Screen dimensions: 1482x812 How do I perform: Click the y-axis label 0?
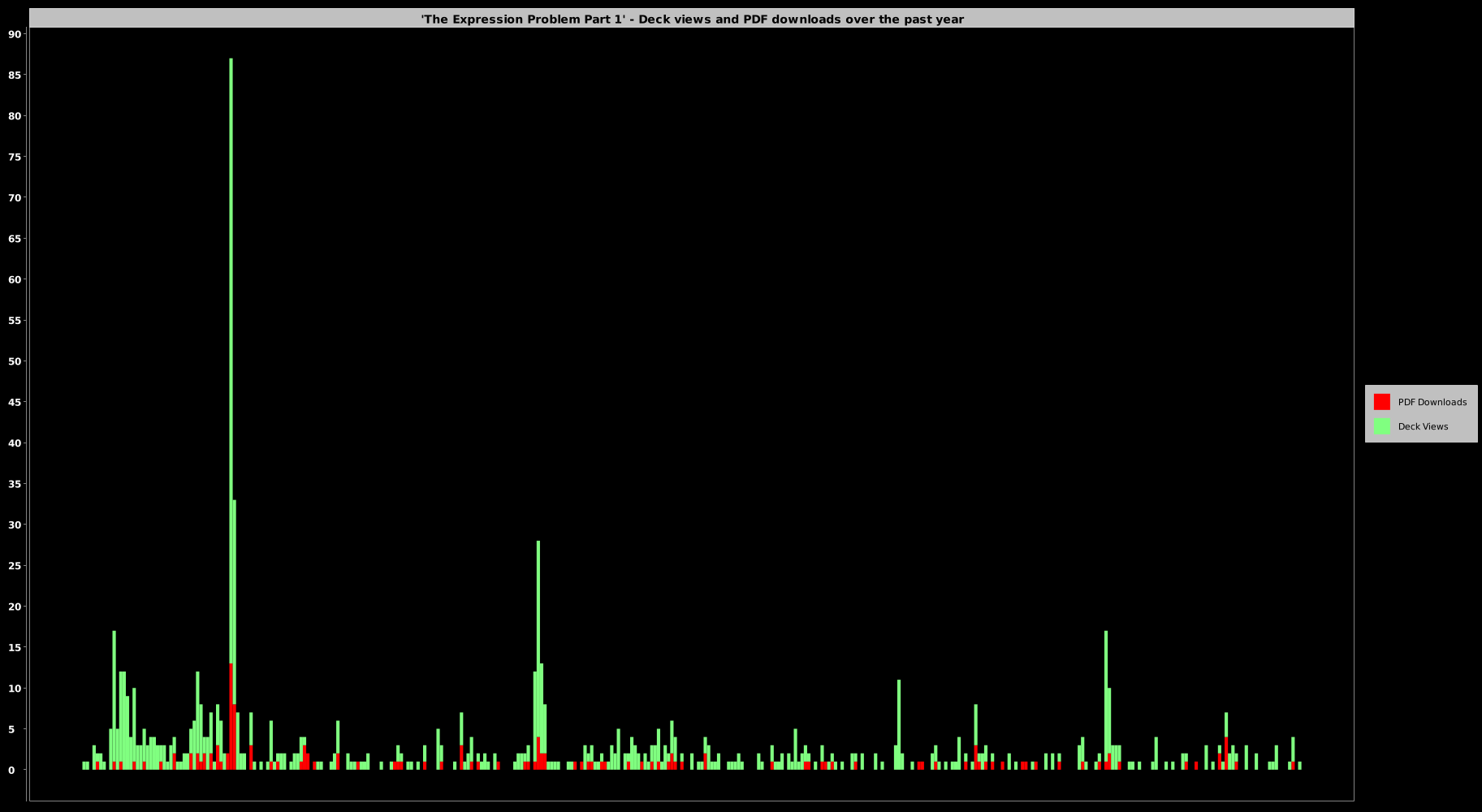coord(11,770)
